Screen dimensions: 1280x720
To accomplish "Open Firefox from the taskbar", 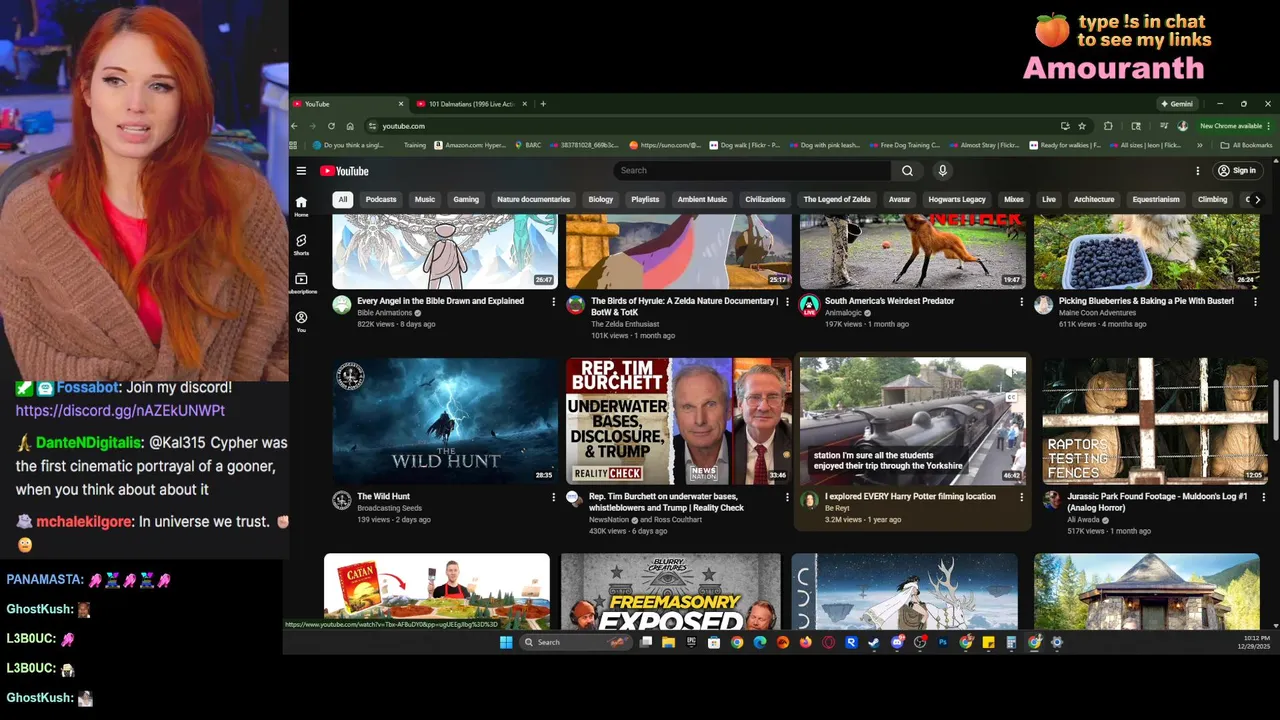I will click(x=806, y=642).
